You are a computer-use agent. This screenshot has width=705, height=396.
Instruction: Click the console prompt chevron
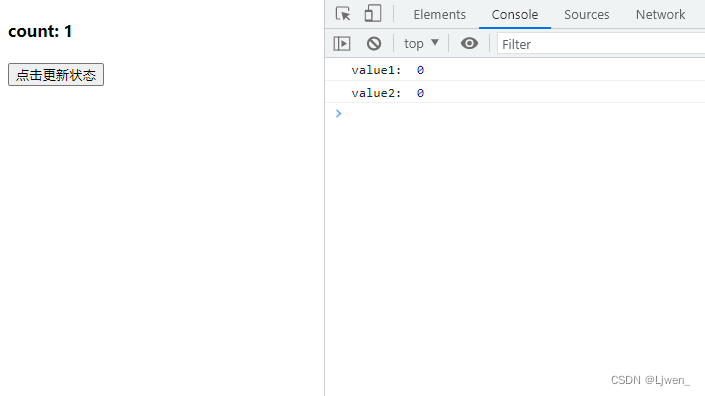(x=339, y=114)
